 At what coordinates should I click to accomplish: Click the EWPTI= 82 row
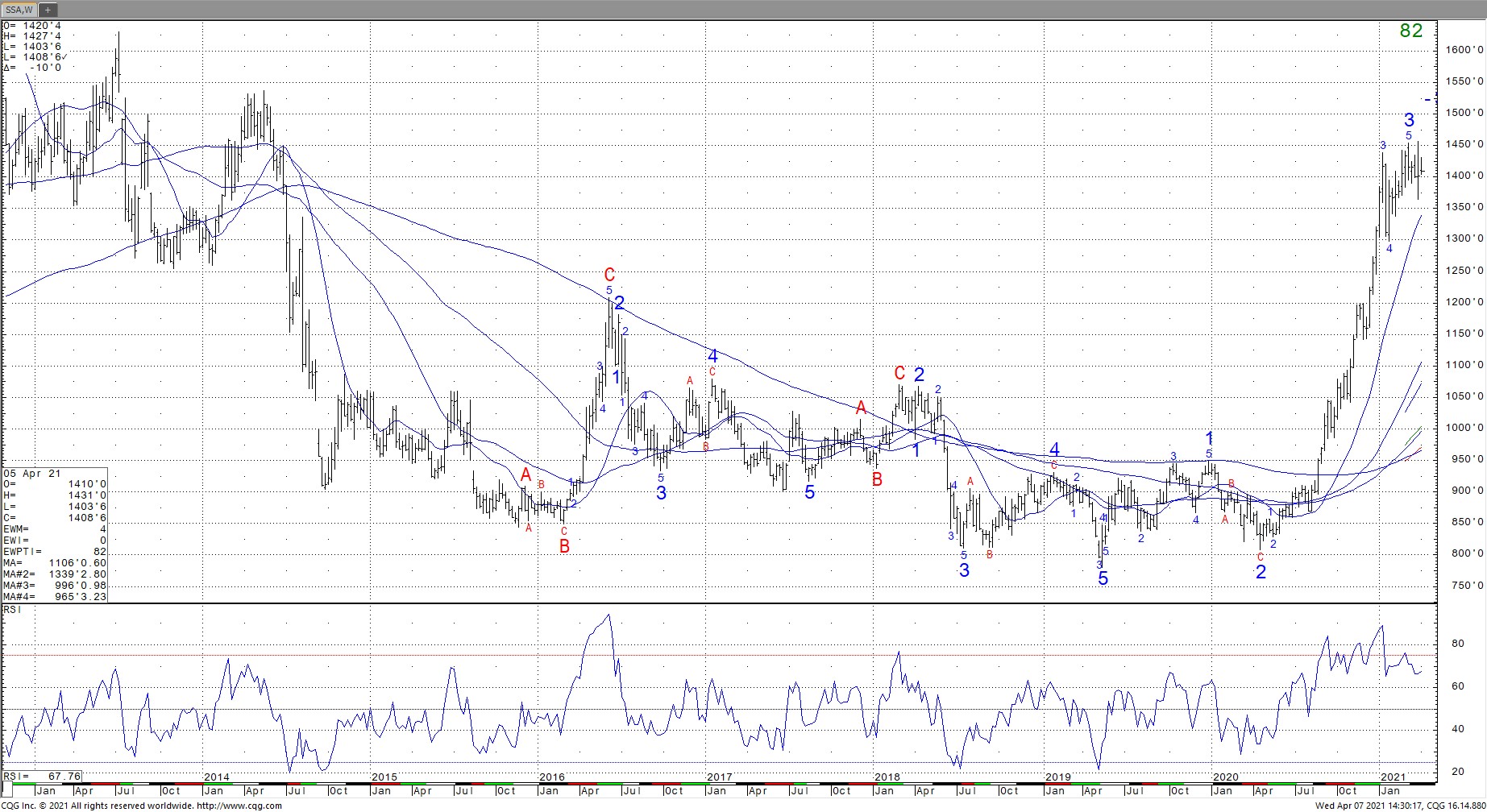point(54,551)
